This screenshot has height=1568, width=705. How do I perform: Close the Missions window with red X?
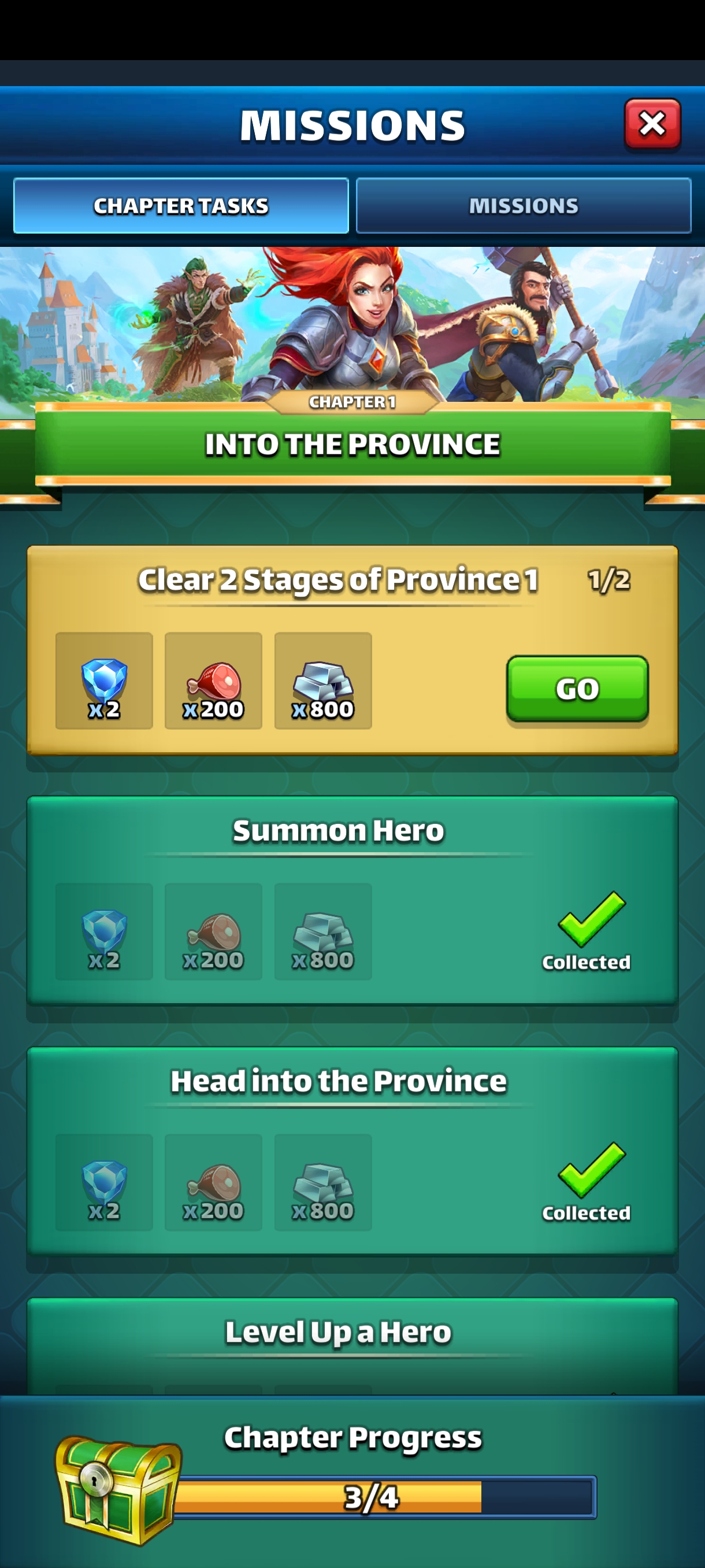652,124
